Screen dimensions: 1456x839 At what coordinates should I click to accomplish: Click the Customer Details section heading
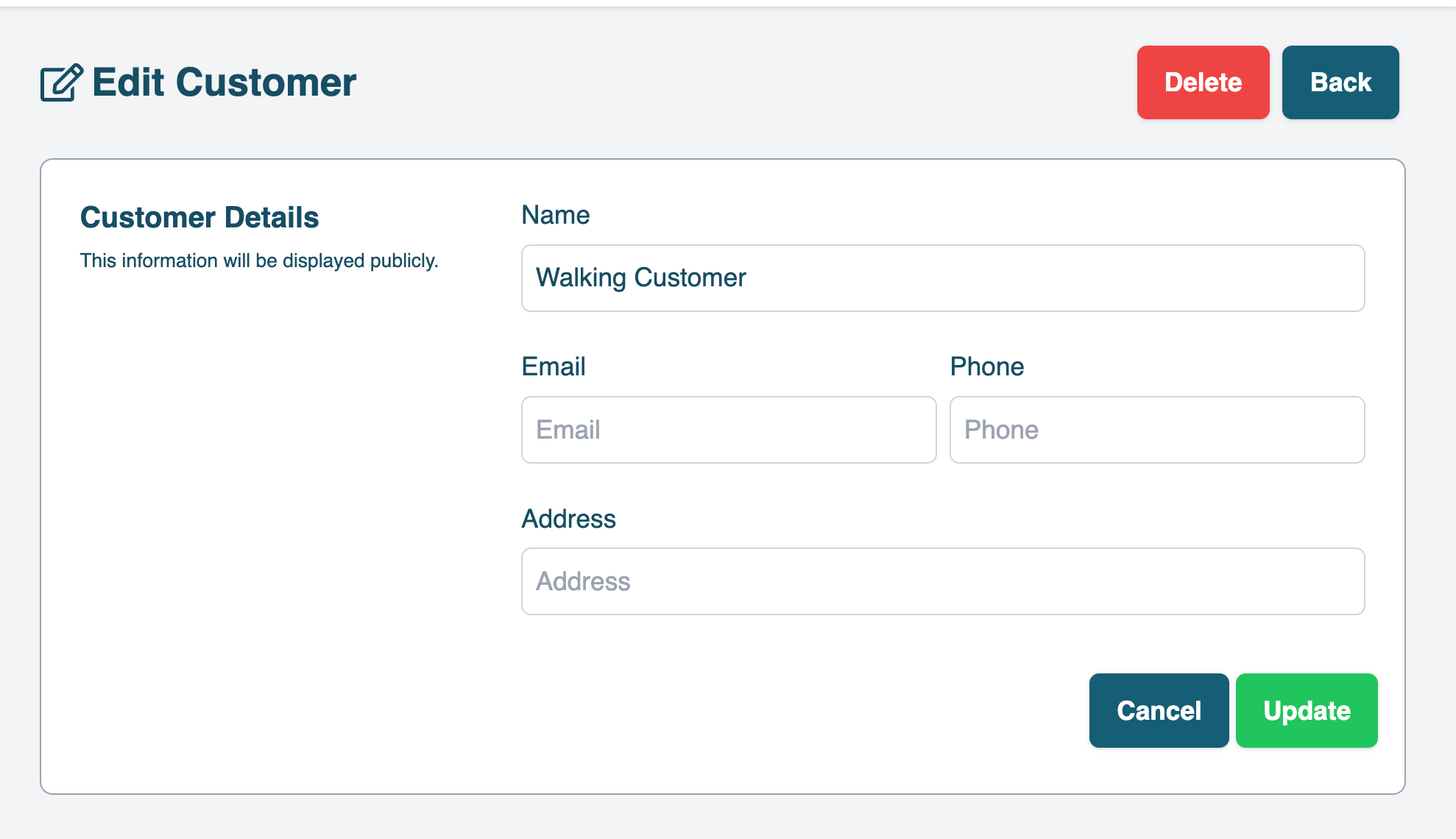pos(199,218)
